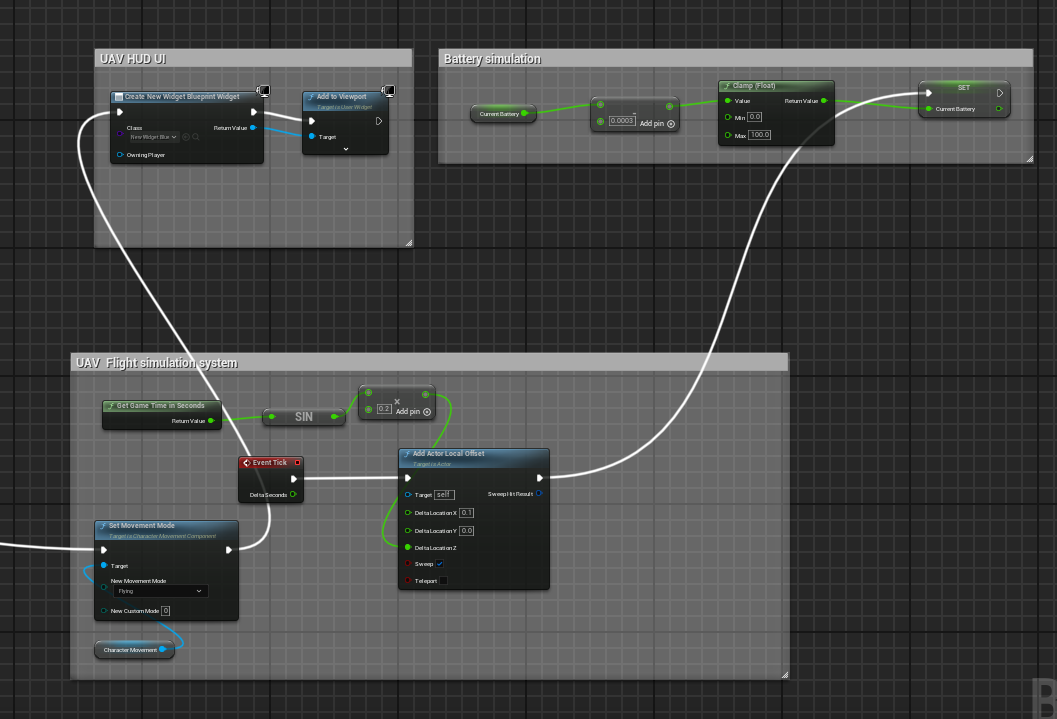This screenshot has height=719, width=1057.
Task: Click the Return Value pin on Clamp (Float)
Action: 824,101
